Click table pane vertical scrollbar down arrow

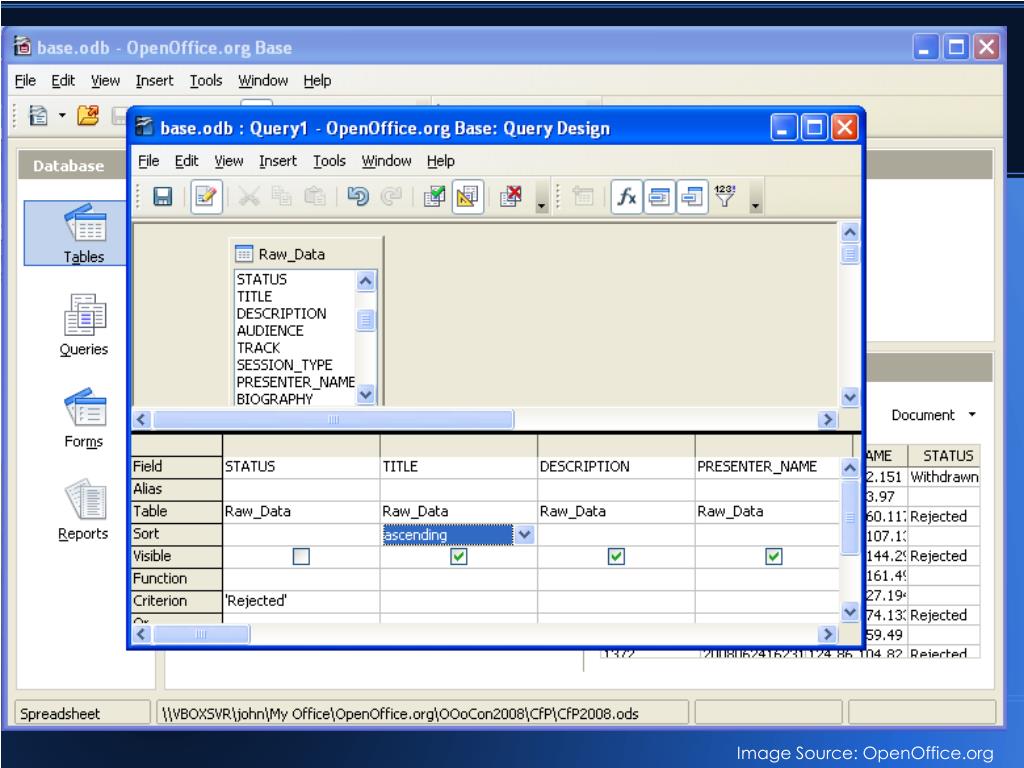click(850, 396)
